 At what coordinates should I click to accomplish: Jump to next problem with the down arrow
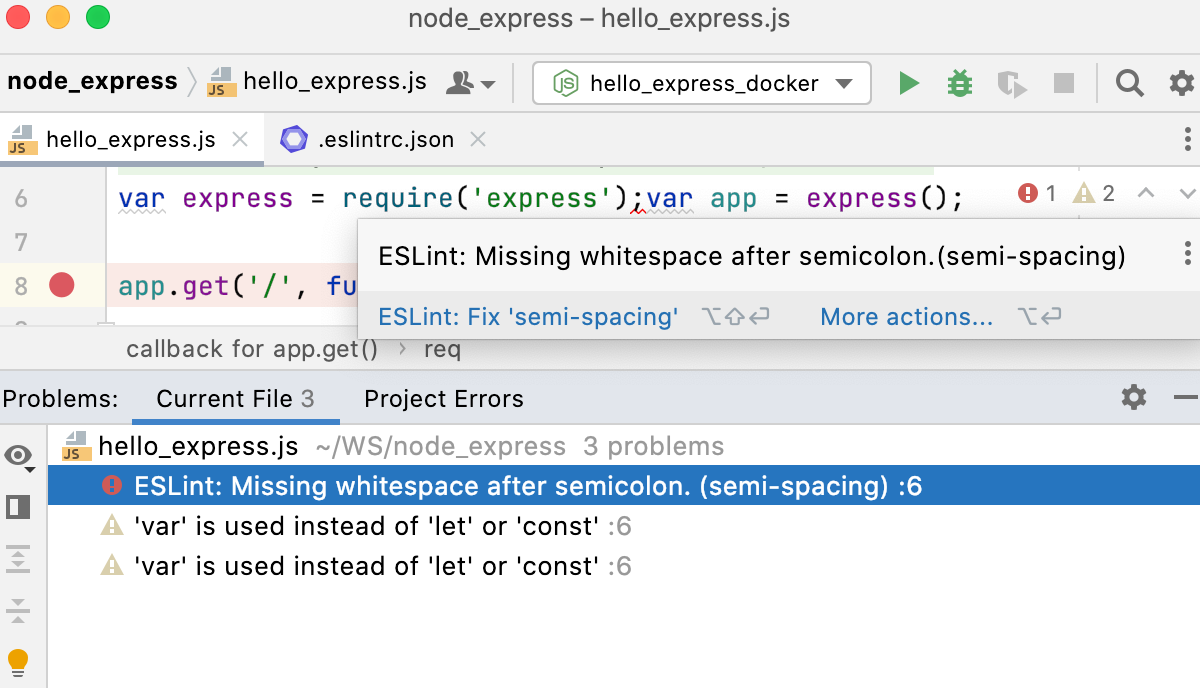tap(1186, 193)
